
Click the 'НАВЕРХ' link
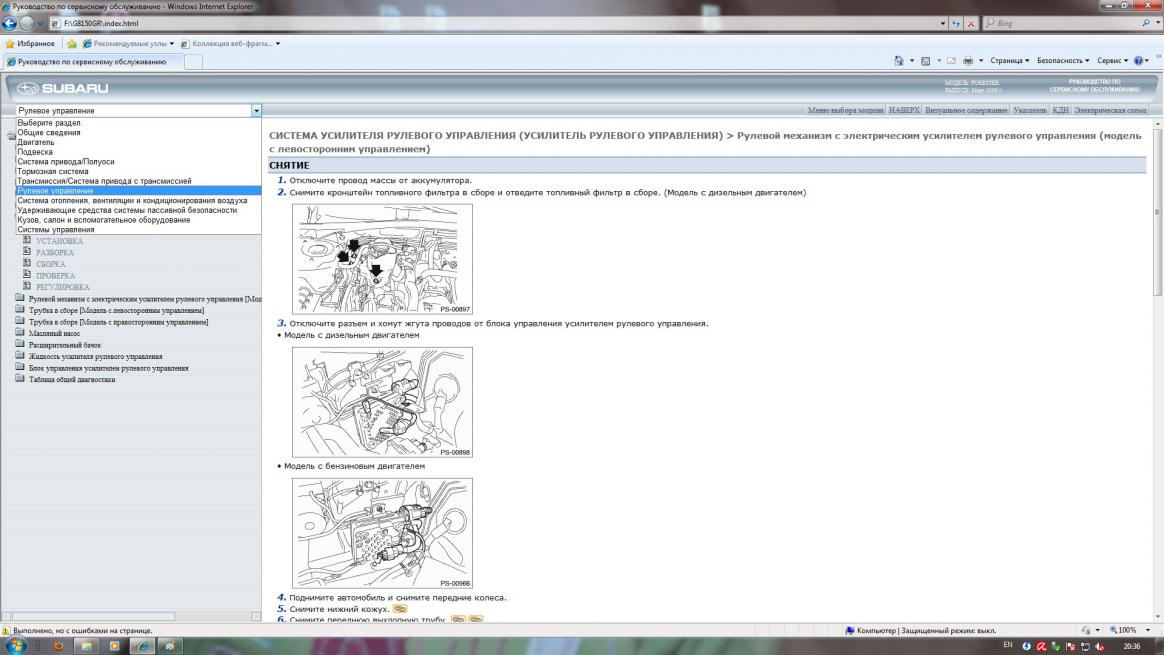click(x=904, y=111)
